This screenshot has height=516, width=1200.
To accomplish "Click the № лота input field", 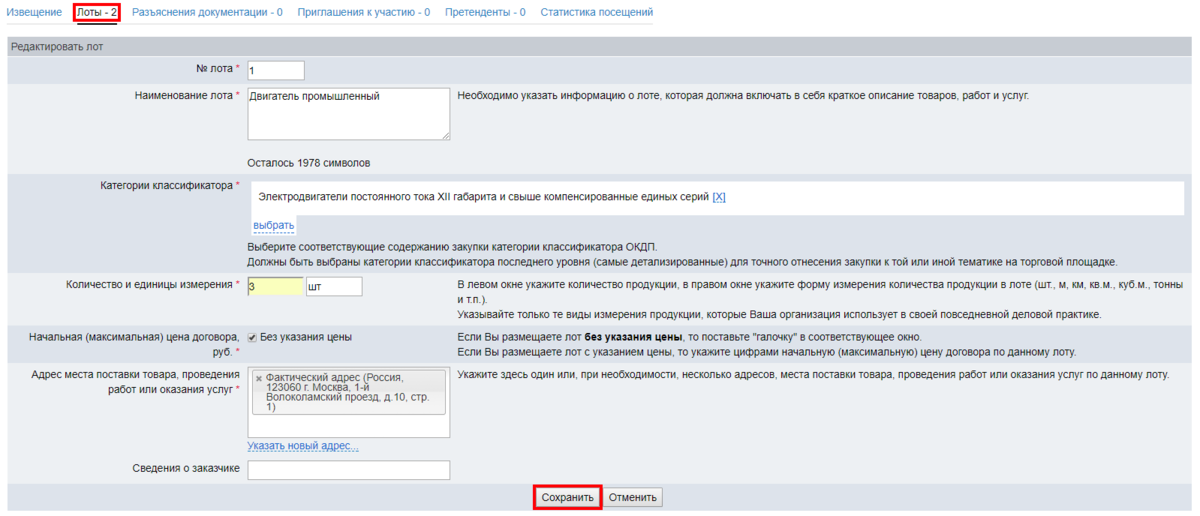I will (x=275, y=70).
